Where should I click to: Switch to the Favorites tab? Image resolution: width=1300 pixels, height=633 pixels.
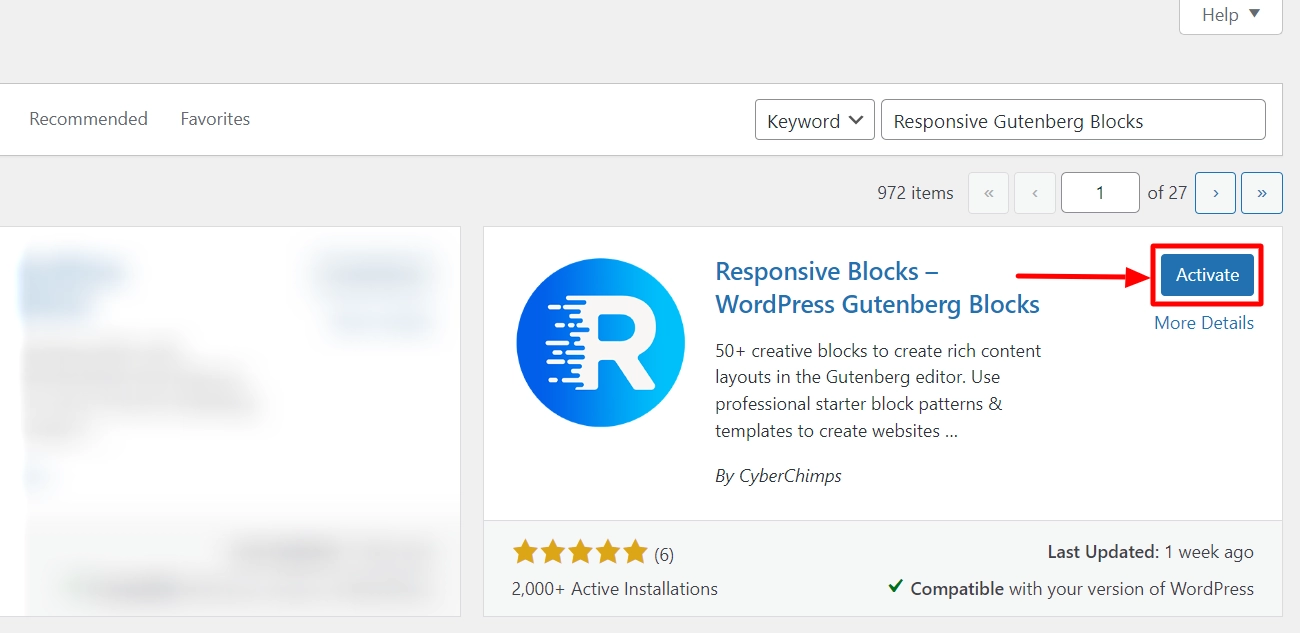(x=215, y=119)
